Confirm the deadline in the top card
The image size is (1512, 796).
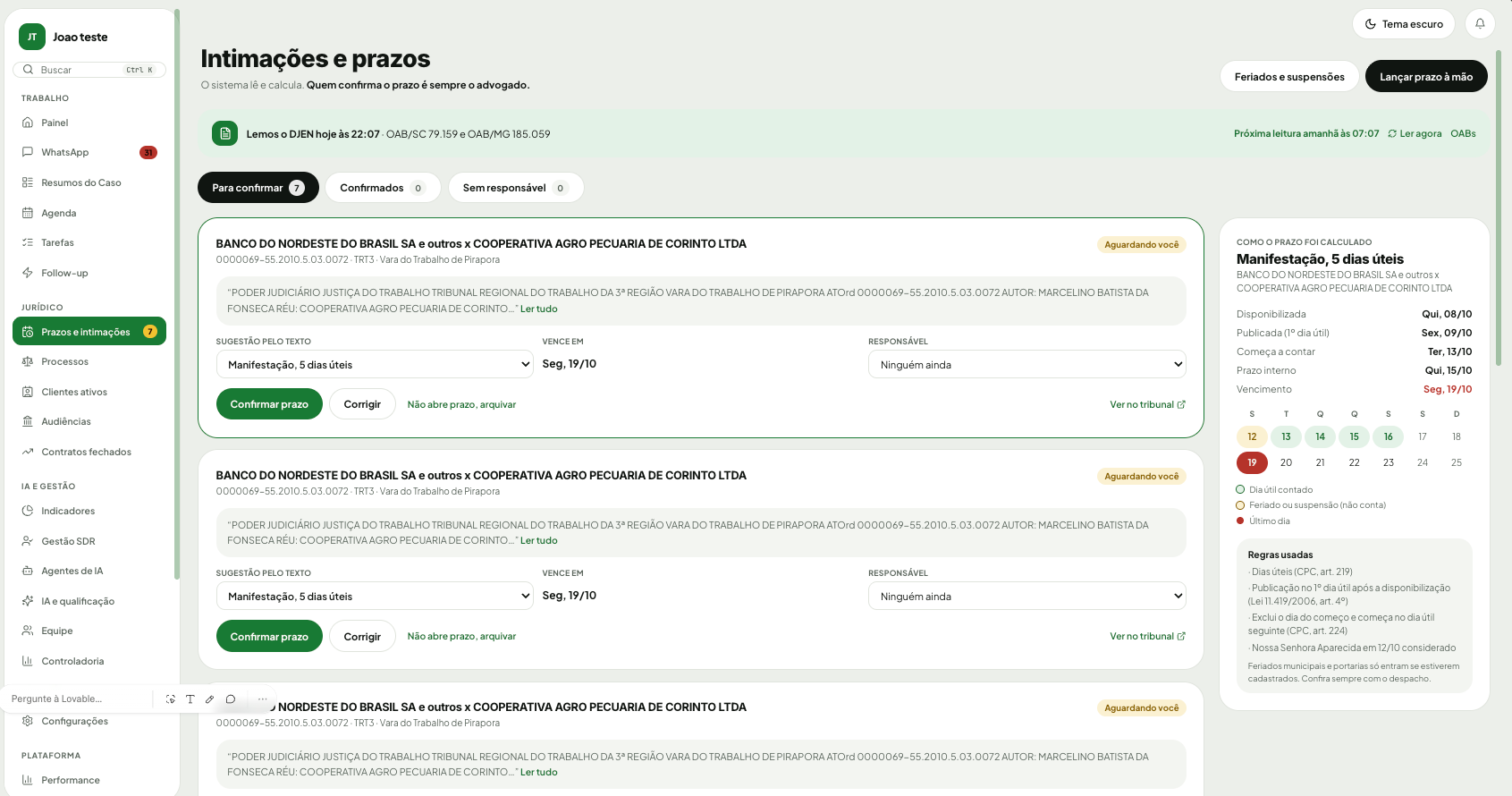click(269, 404)
